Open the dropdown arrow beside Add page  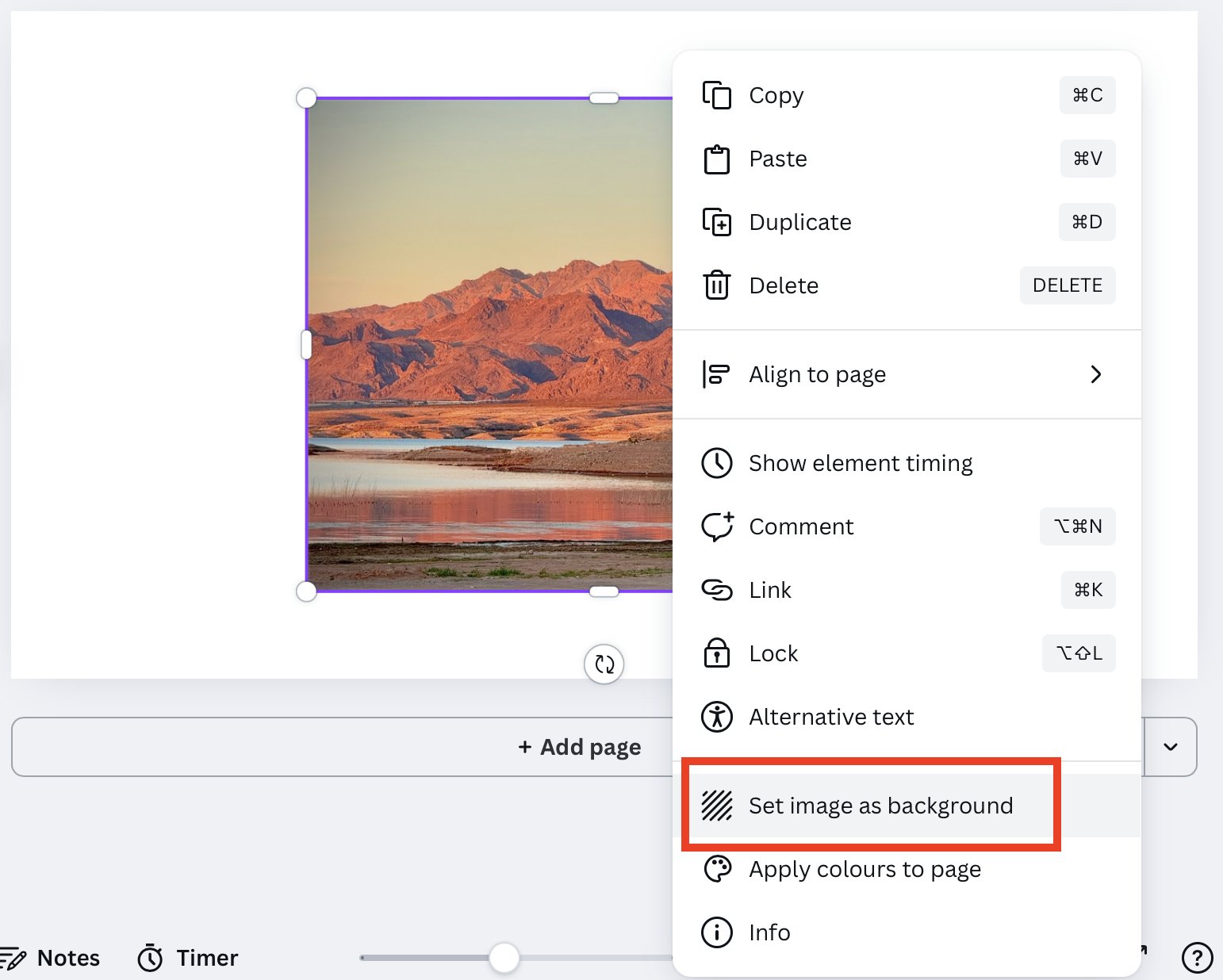click(1170, 747)
